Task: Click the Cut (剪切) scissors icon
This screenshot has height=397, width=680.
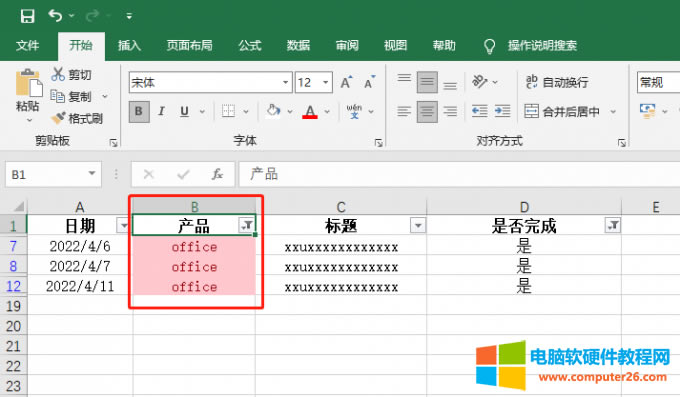Action: click(x=58, y=74)
